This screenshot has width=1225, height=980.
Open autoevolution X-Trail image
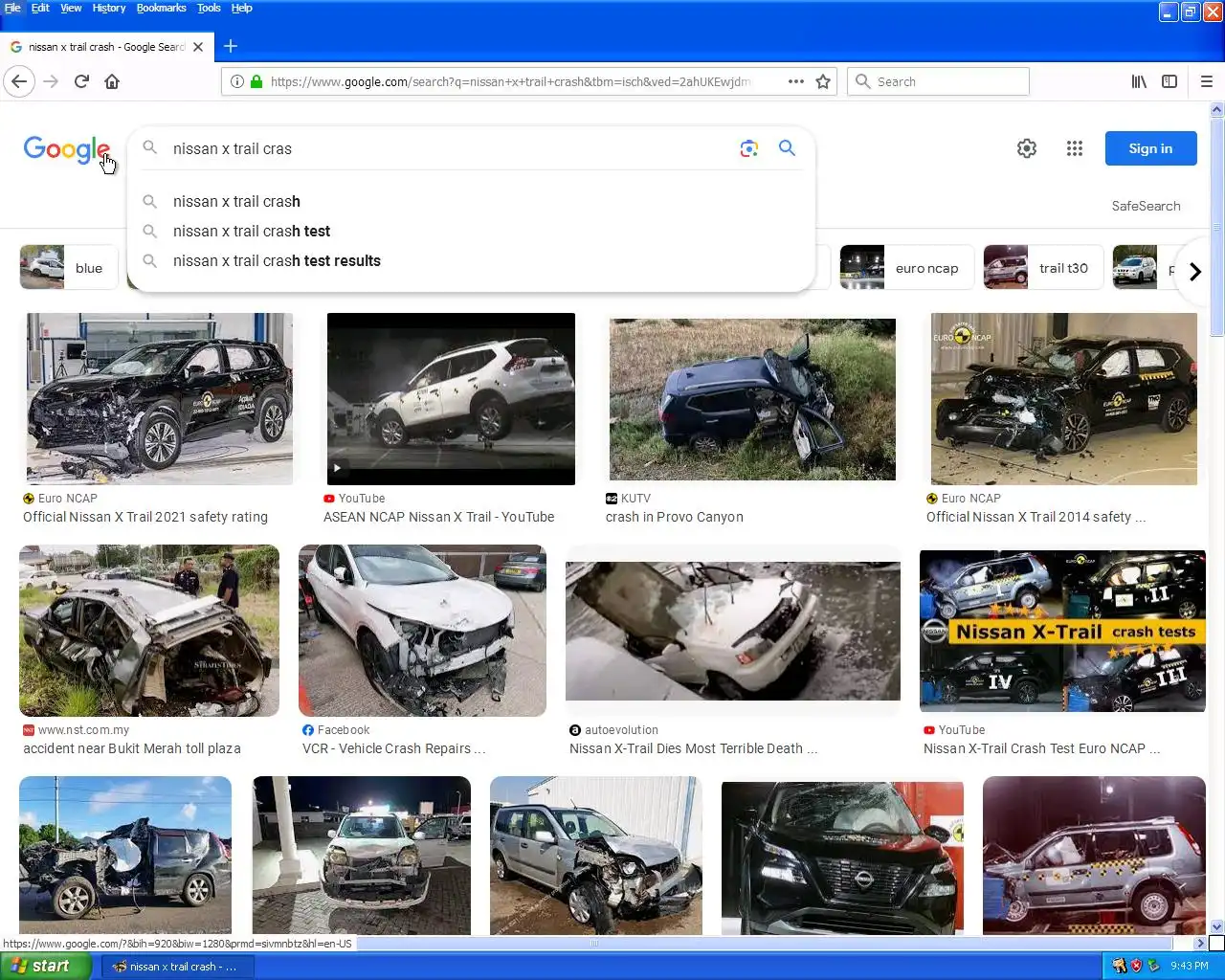coord(733,631)
